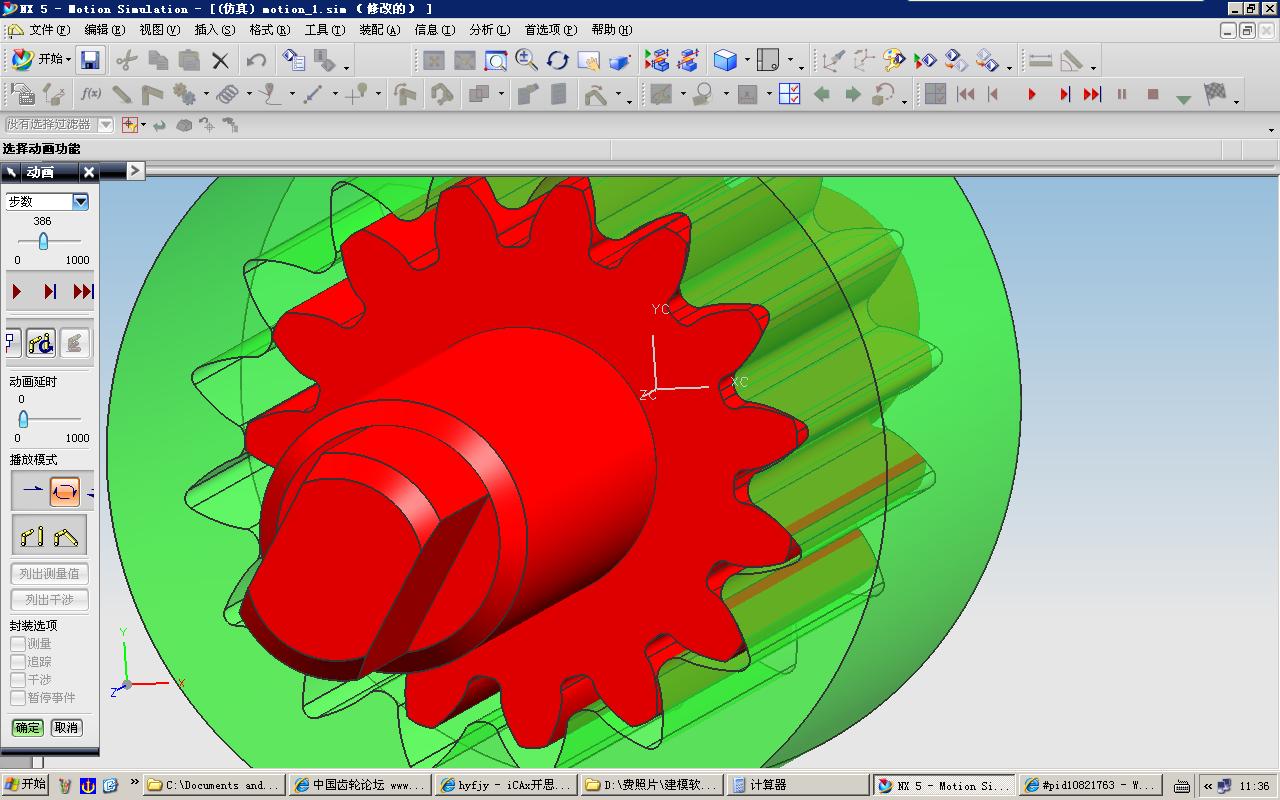The width and height of the screenshot is (1280, 800).
Task: Open the 文件(F) menu
Action: click(x=49, y=30)
